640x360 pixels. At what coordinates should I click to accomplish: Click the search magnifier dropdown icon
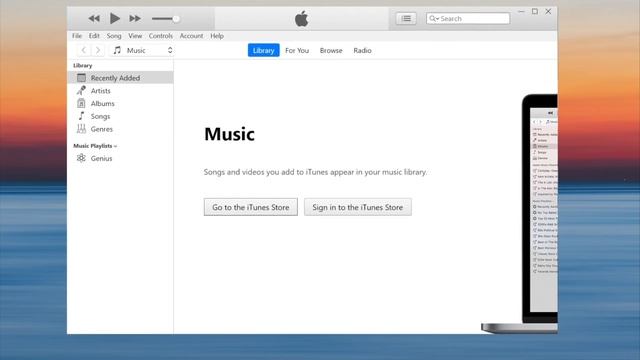[x=434, y=18]
